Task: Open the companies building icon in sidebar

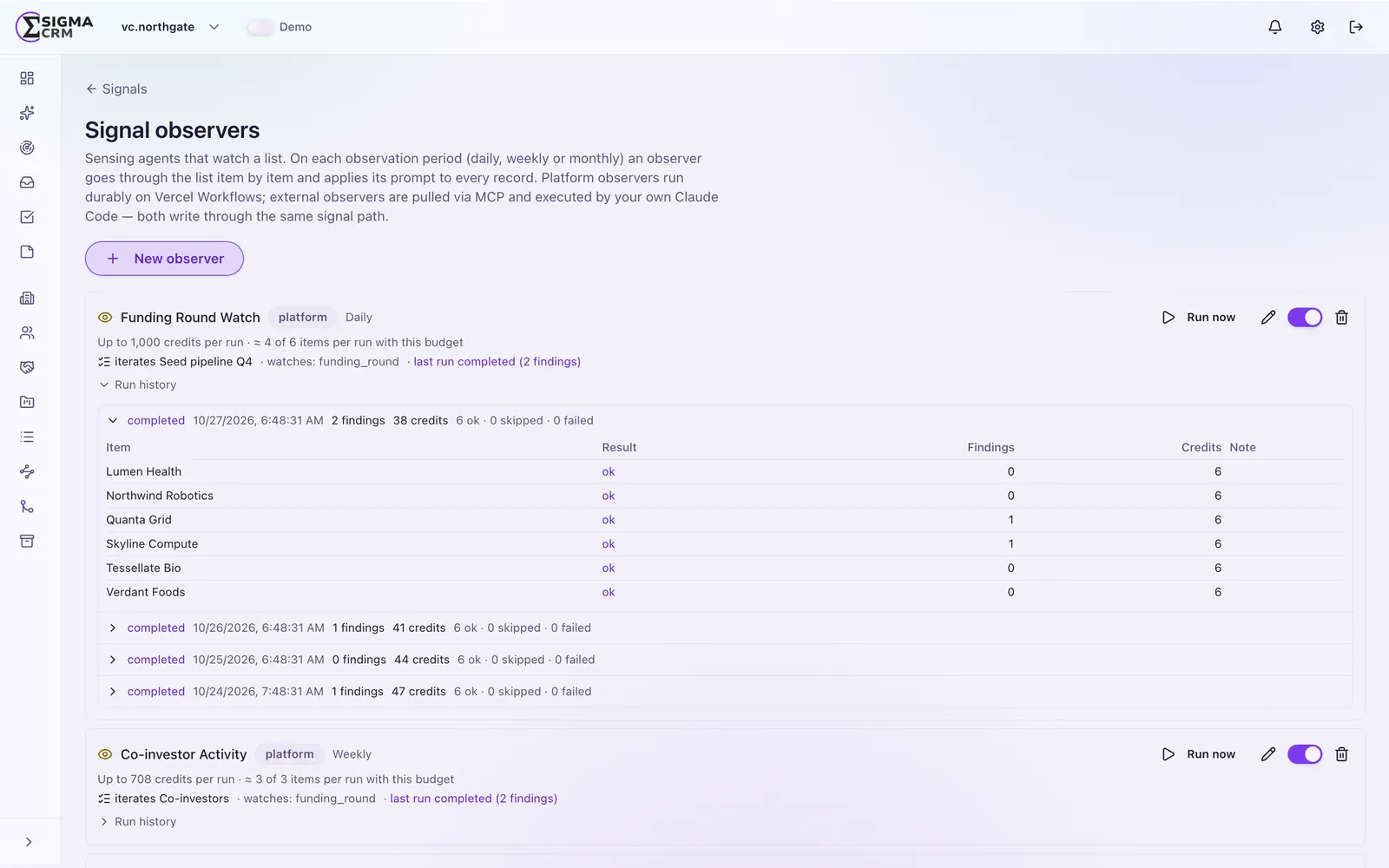Action: [x=27, y=298]
